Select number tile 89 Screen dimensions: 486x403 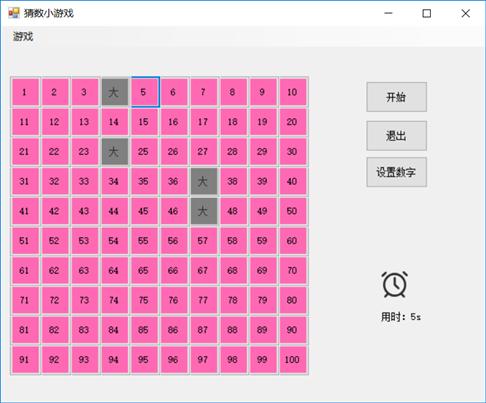(263, 330)
